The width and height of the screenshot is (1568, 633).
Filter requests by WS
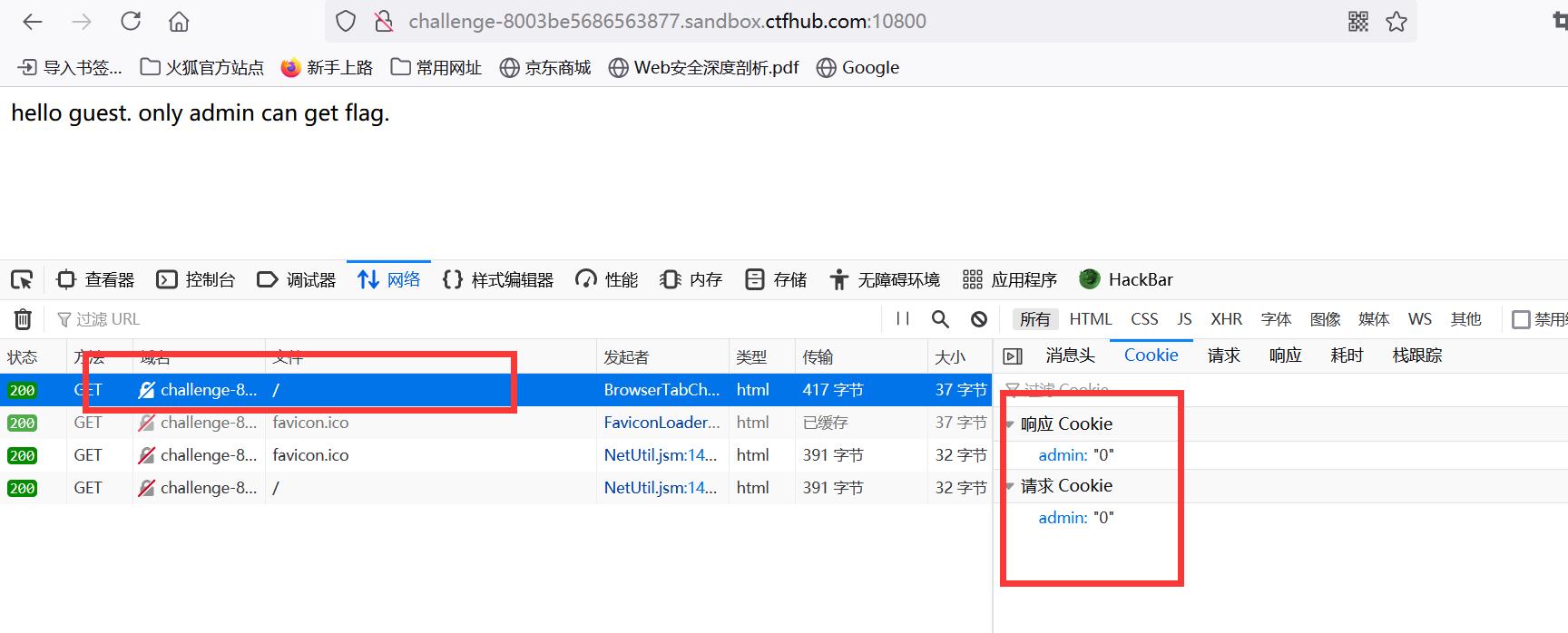[1420, 319]
